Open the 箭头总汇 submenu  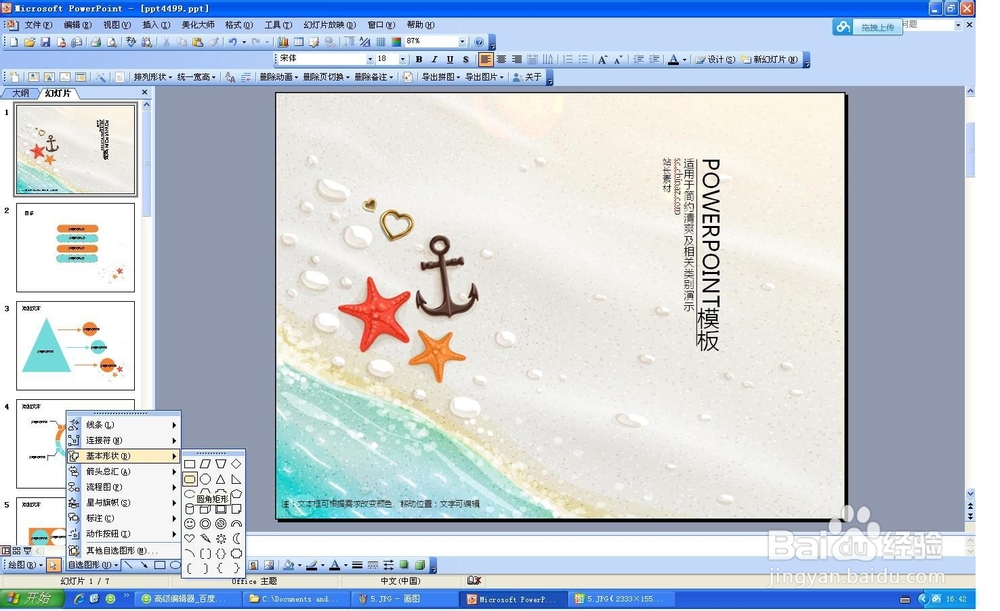(x=124, y=471)
